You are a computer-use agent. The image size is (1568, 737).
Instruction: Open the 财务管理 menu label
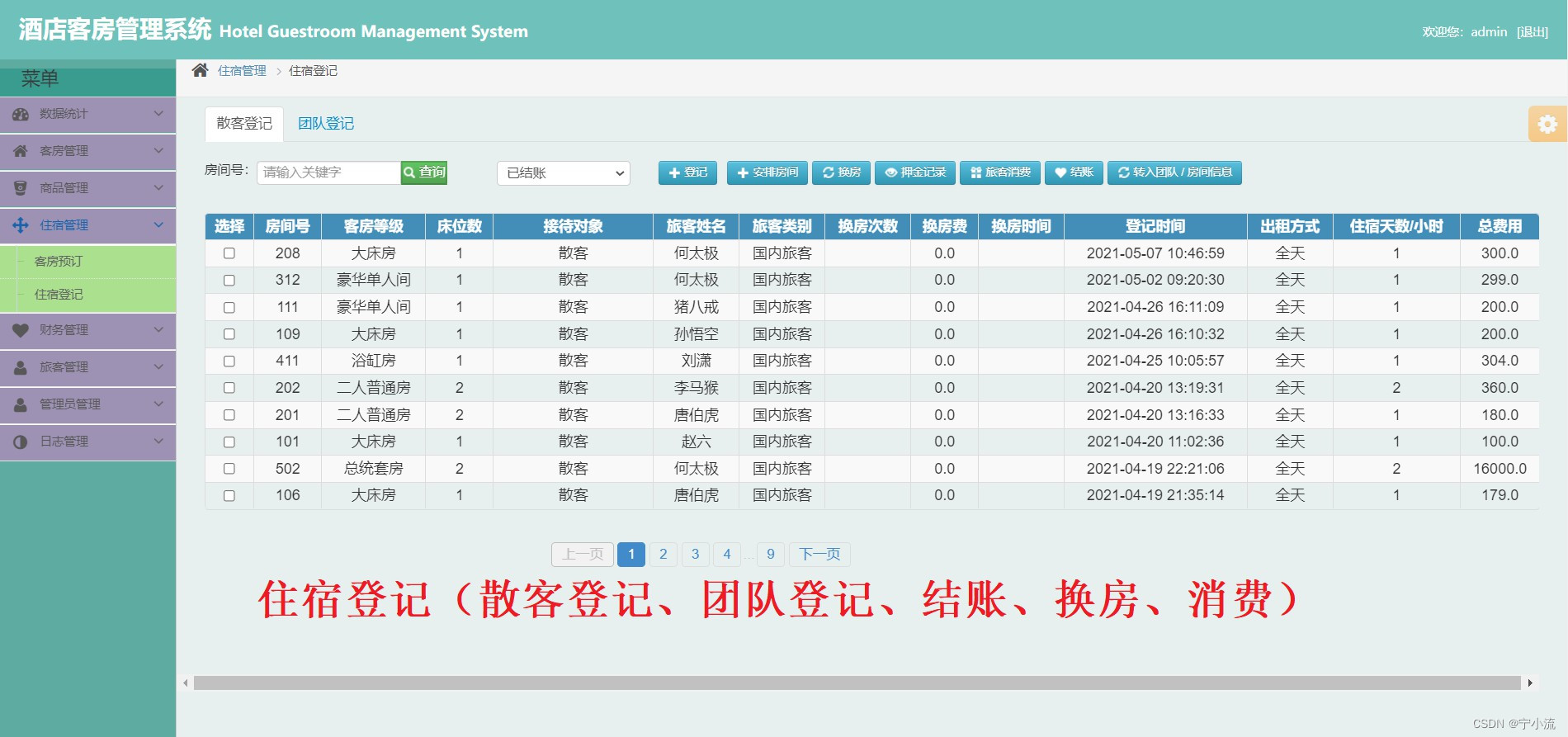point(64,330)
